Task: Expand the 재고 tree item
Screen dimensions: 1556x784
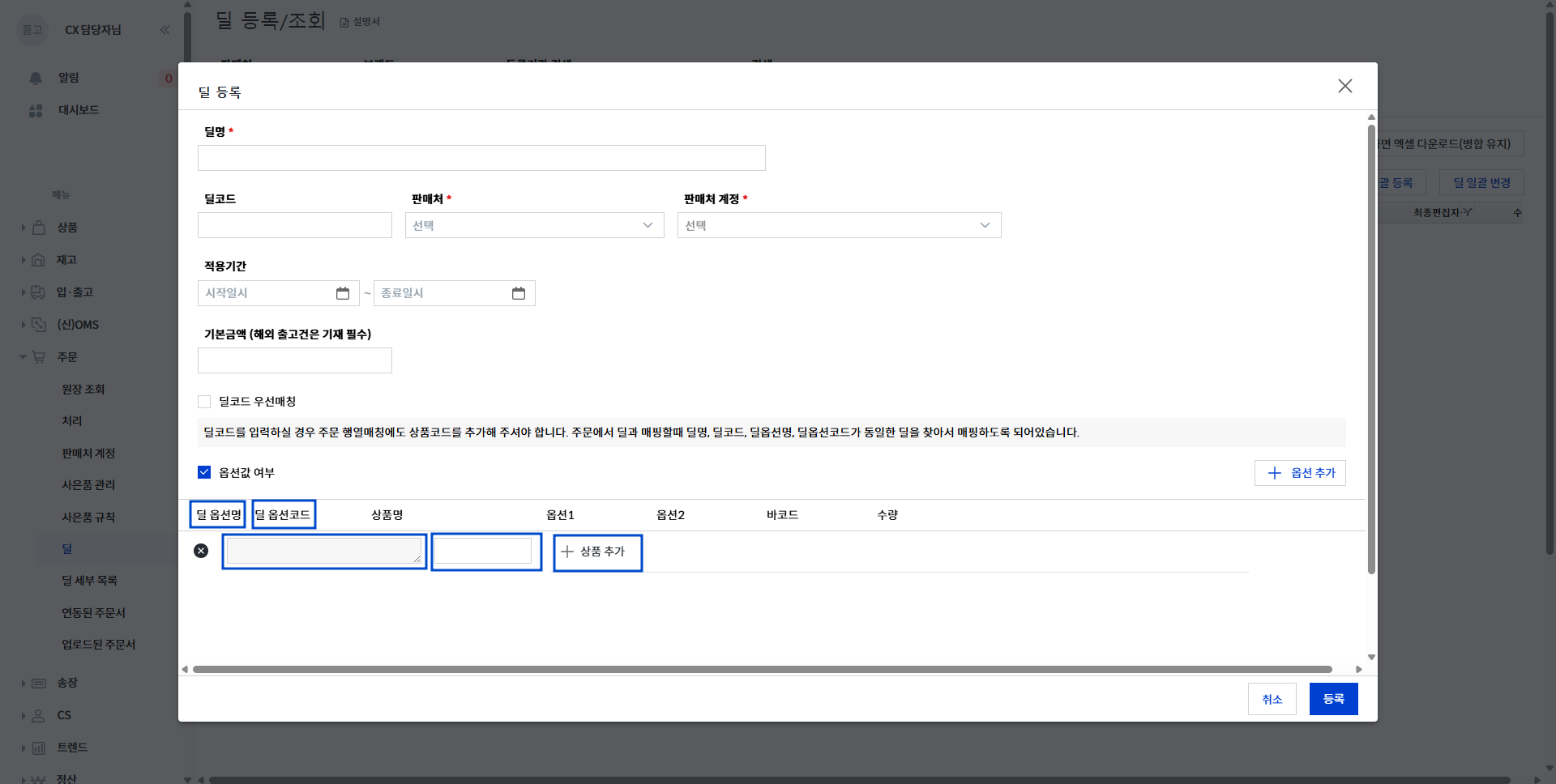Action: pos(66,260)
